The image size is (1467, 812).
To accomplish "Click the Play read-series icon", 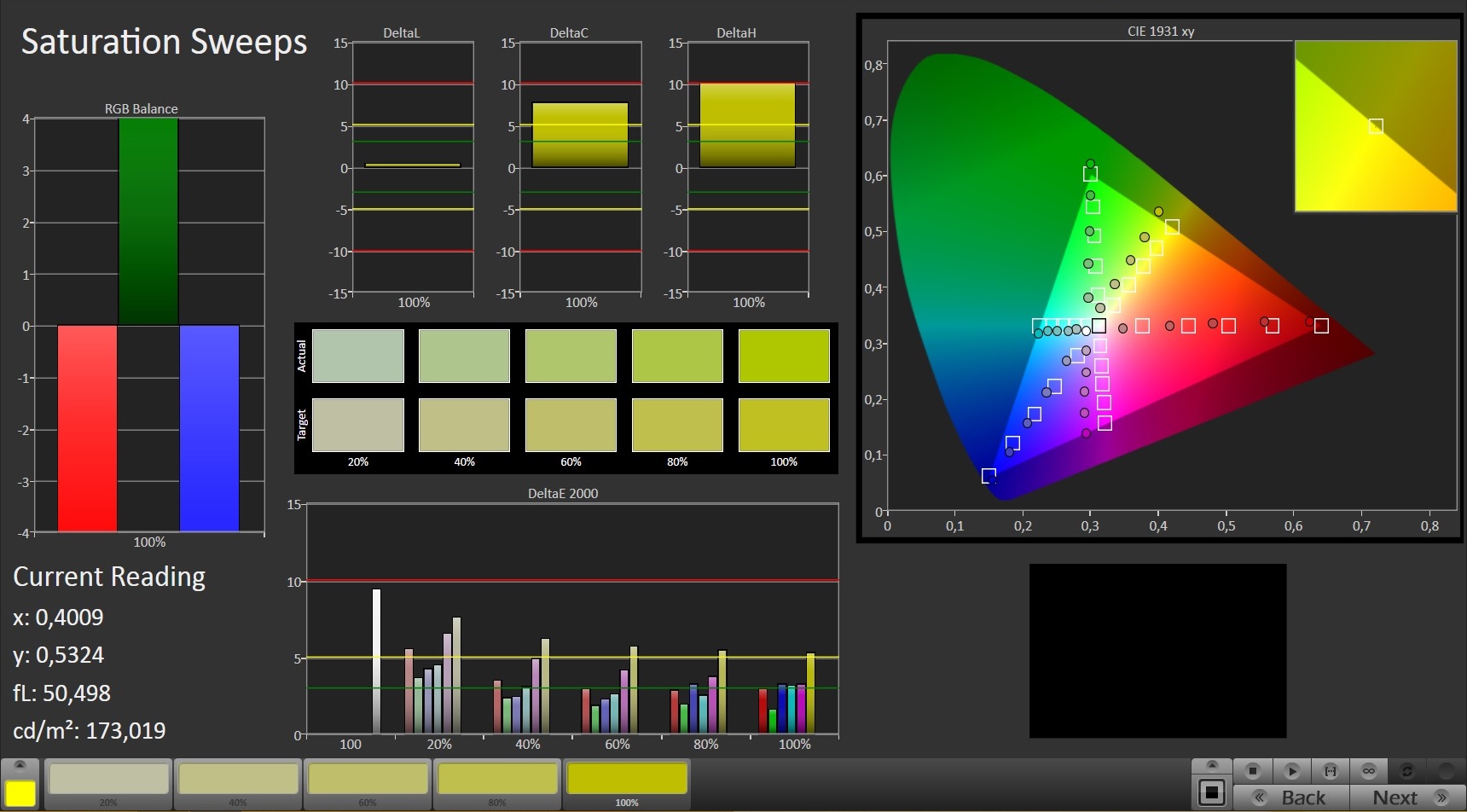I will point(1291,771).
